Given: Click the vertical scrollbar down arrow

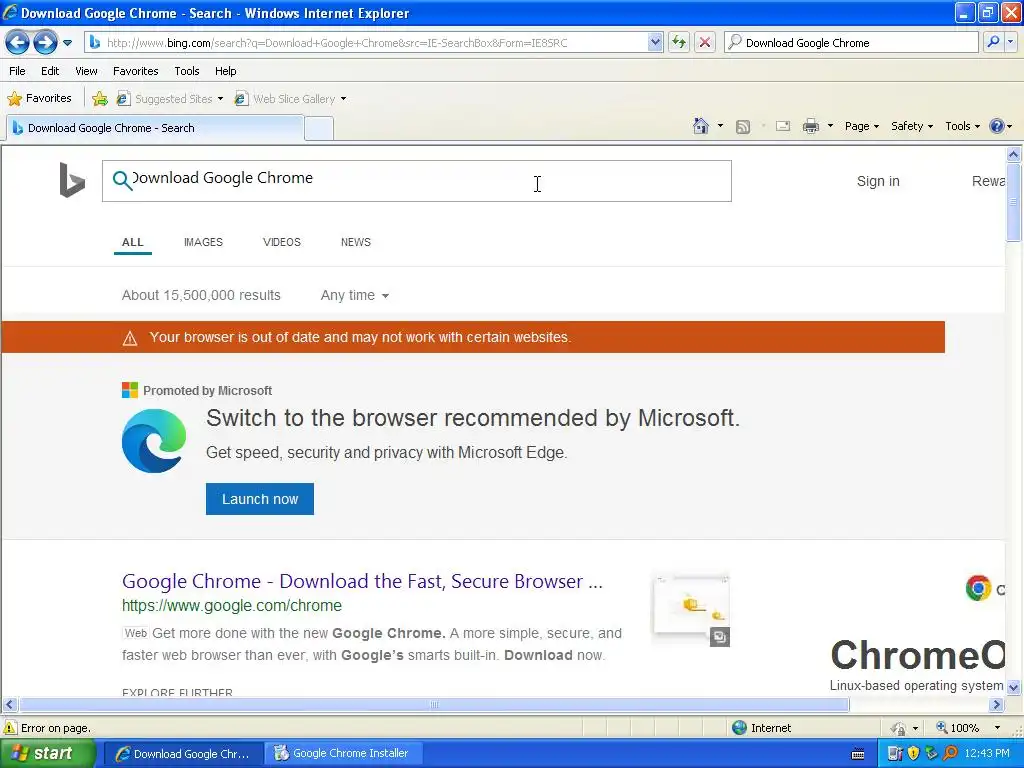Looking at the screenshot, I should [x=1014, y=687].
